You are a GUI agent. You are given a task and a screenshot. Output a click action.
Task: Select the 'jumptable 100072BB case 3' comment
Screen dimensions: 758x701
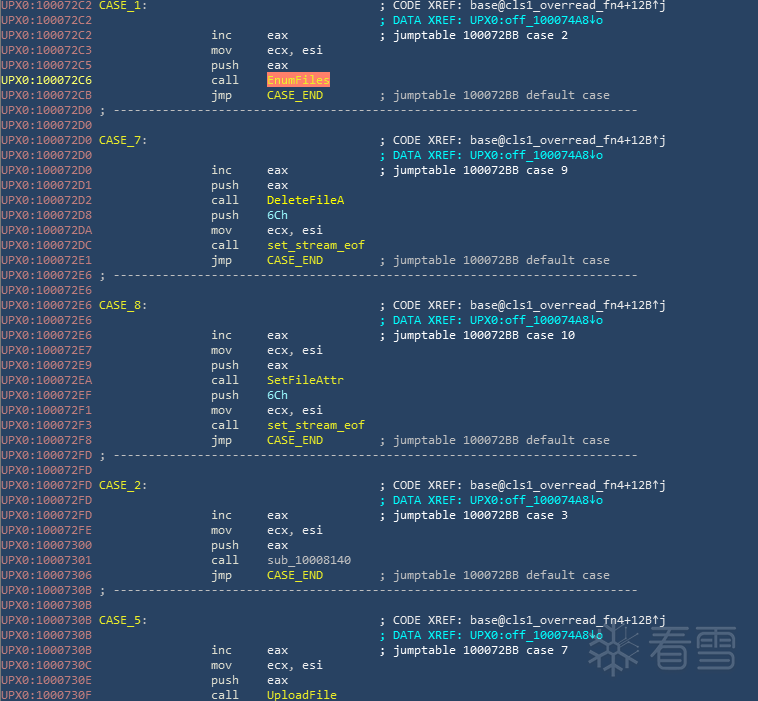coord(481,515)
